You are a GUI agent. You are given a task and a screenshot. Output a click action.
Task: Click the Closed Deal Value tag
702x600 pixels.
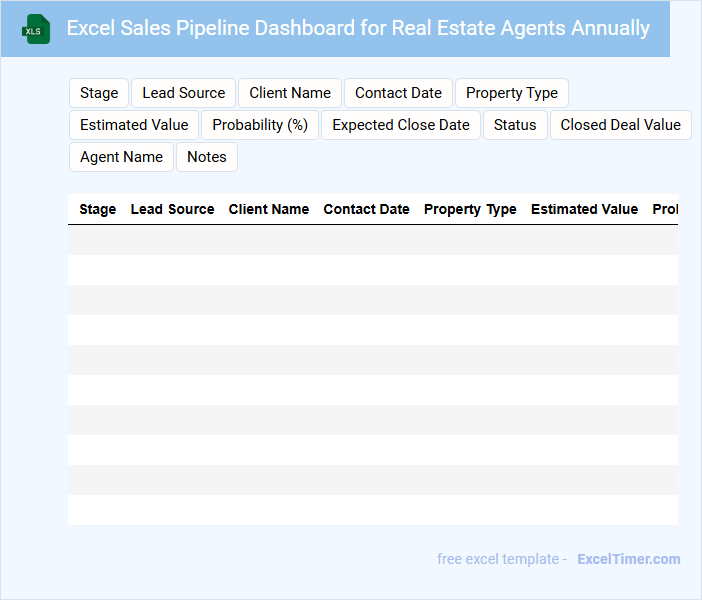coord(620,125)
